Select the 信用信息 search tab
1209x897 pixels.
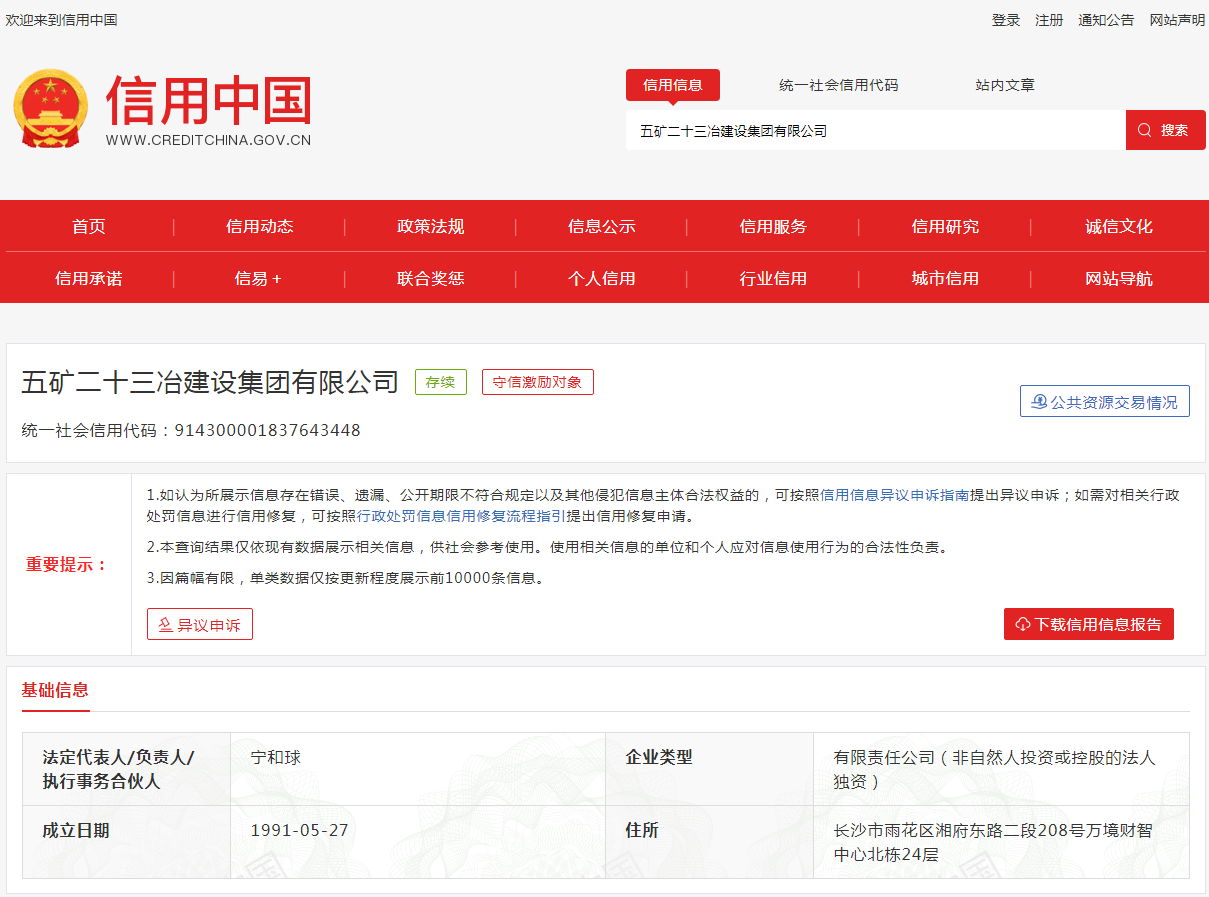coord(672,85)
